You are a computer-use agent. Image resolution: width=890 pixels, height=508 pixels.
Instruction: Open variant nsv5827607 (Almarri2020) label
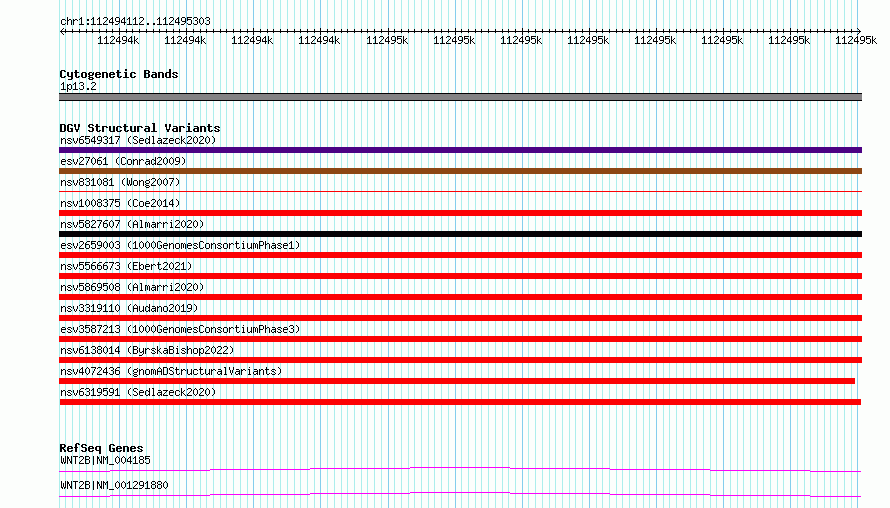[132, 224]
